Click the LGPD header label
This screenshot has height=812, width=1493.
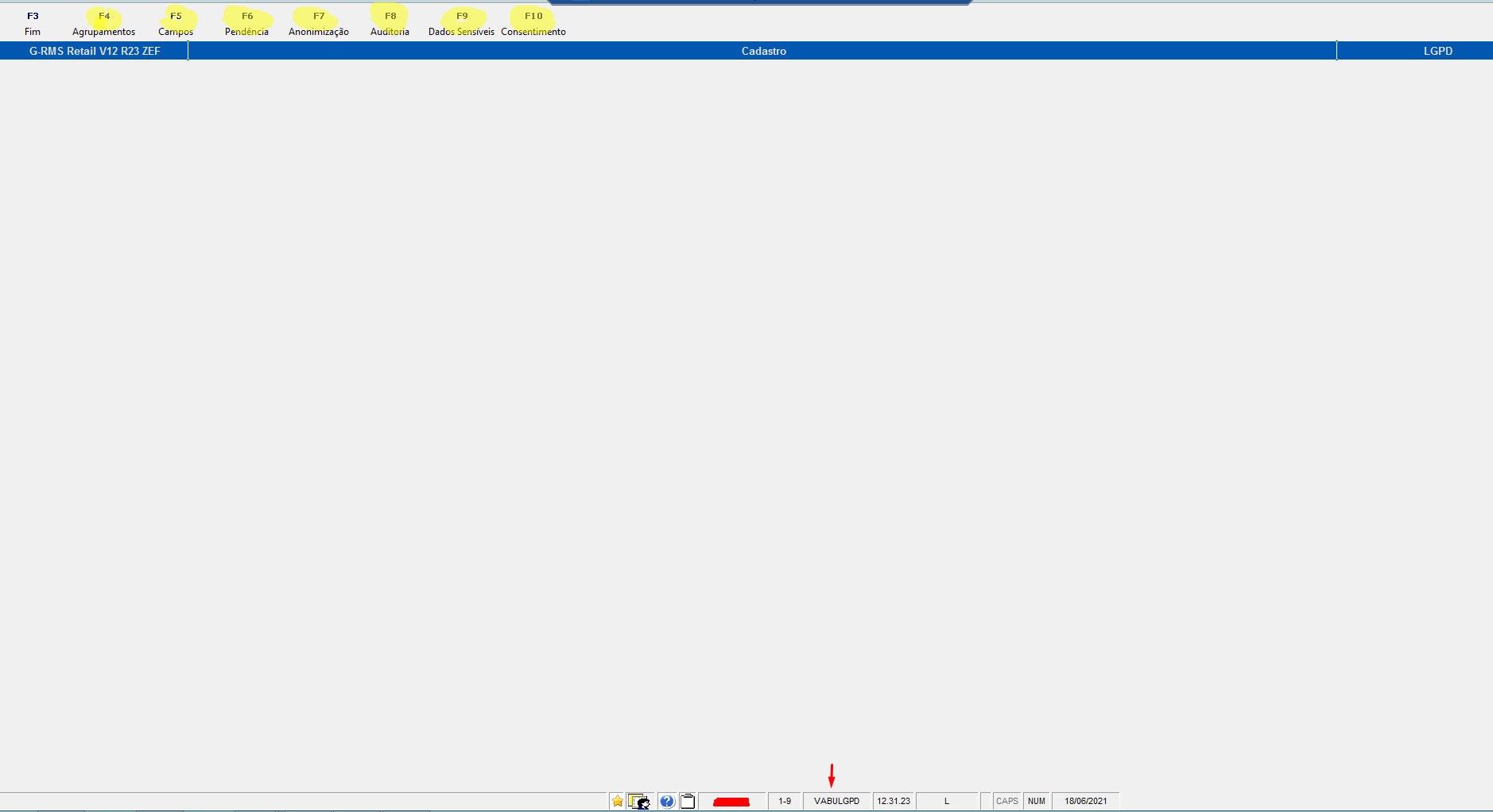(x=1437, y=51)
